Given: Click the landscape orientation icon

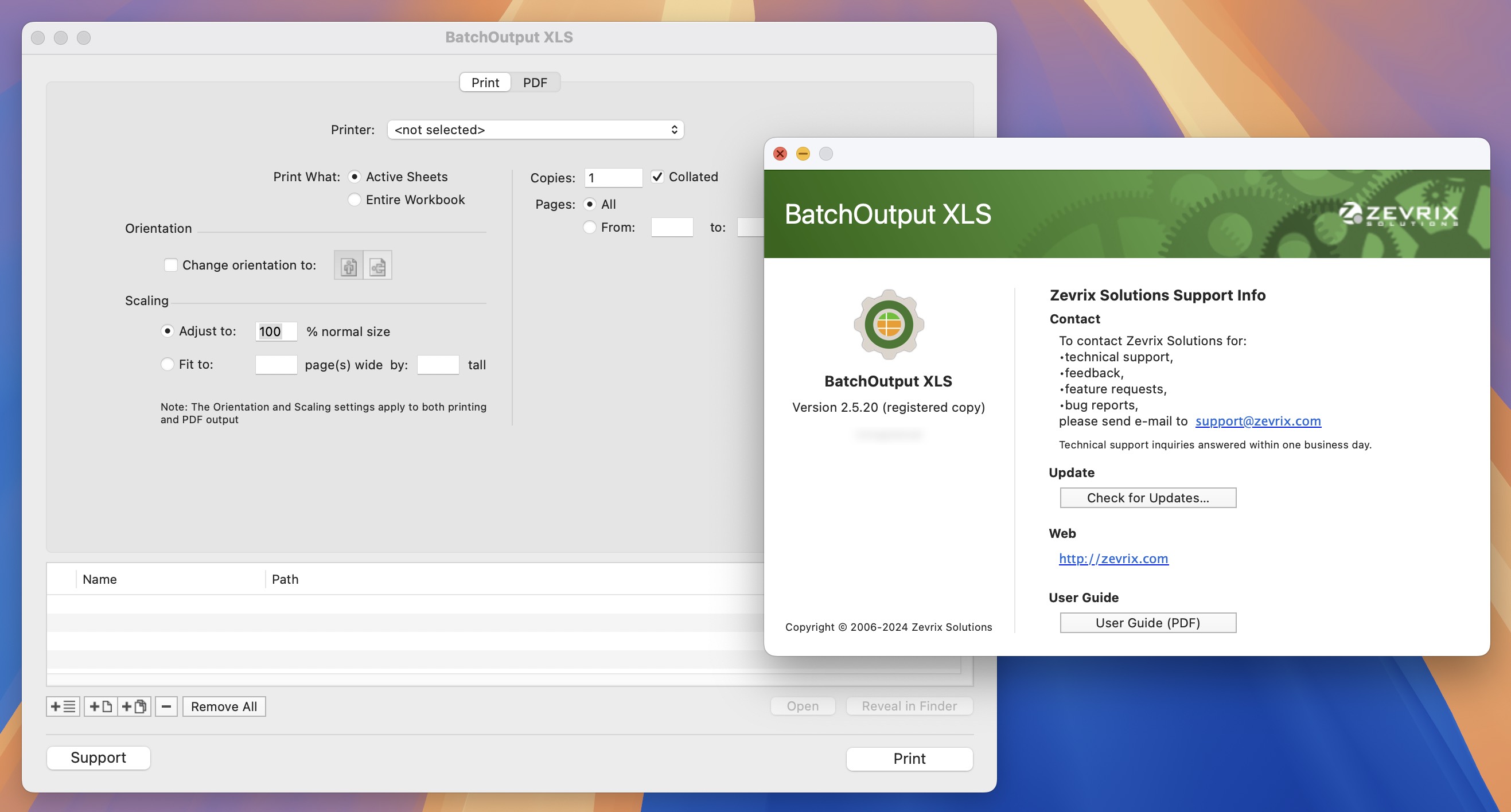Looking at the screenshot, I should pyautogui.click(x=378, y=266).
